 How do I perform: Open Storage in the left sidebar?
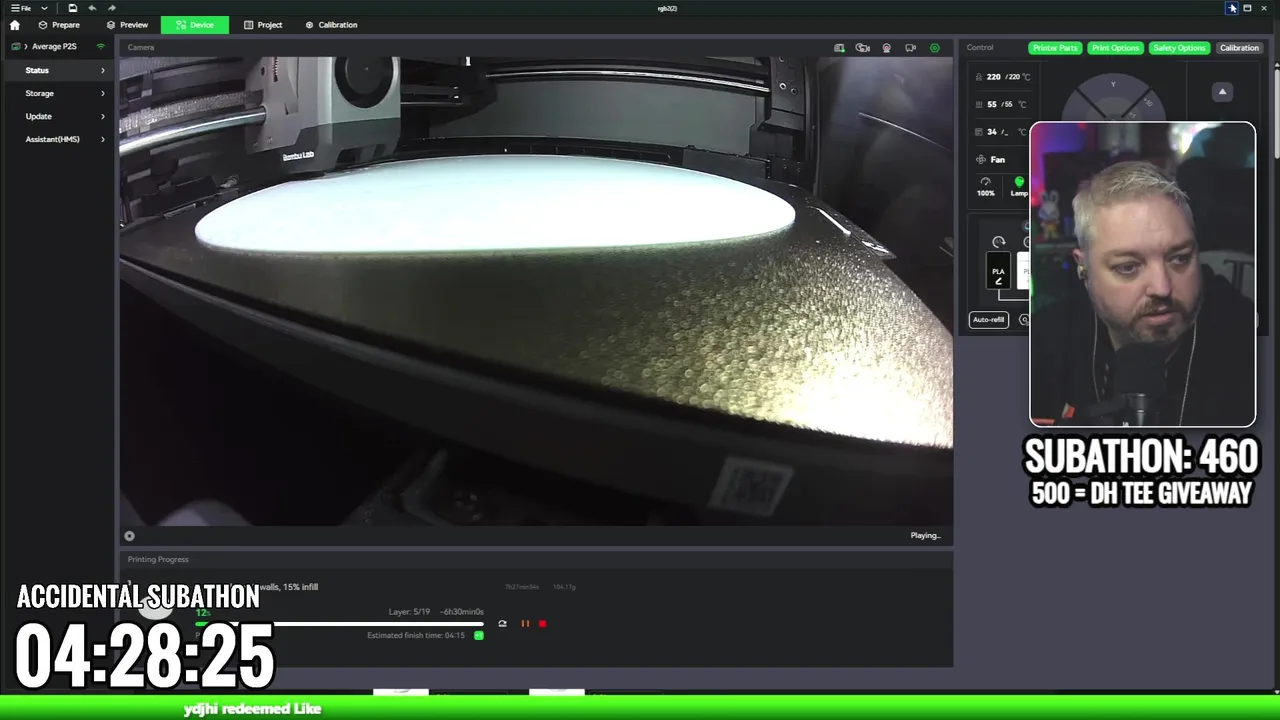click(x=58, y=93)
